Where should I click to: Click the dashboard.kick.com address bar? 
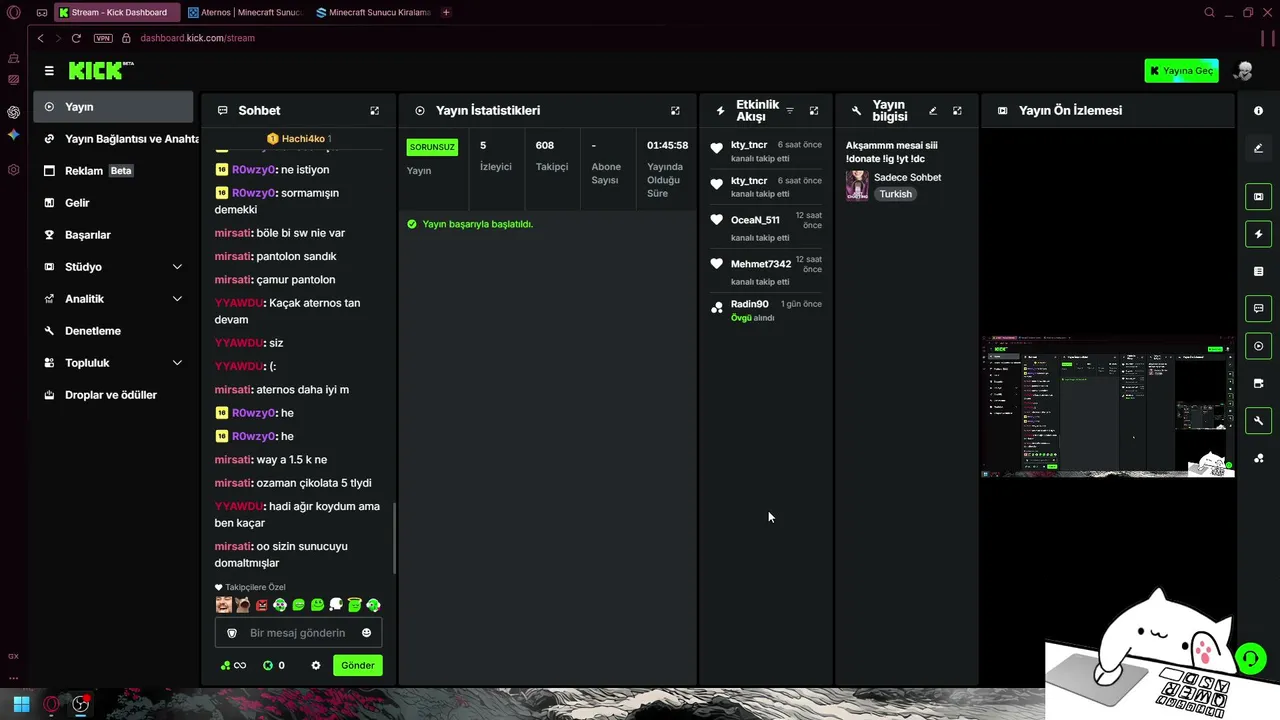point(197,38)
